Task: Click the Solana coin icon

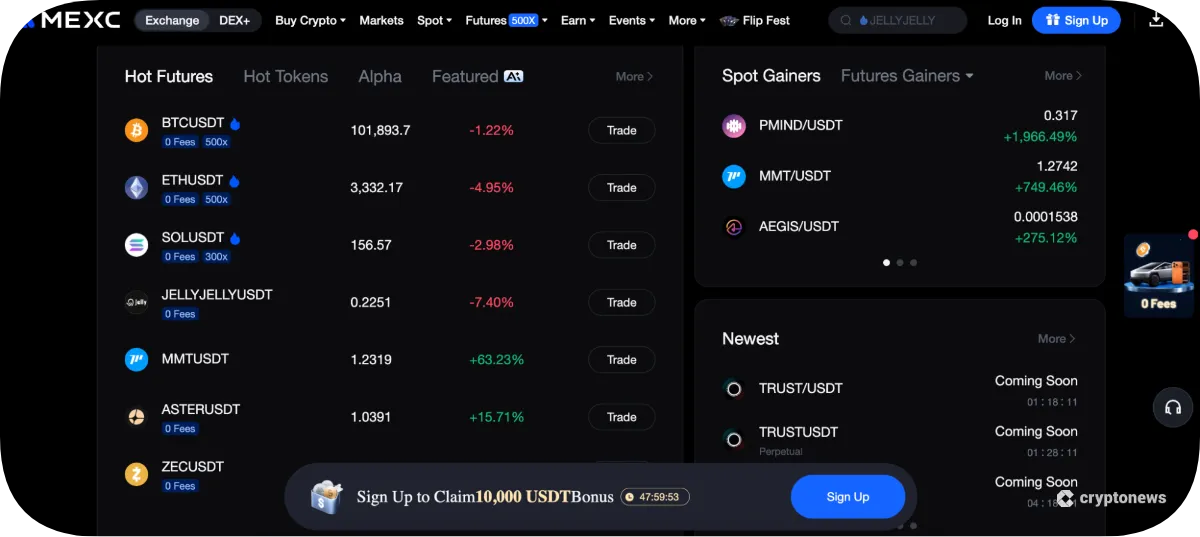Action: point(136,245)
